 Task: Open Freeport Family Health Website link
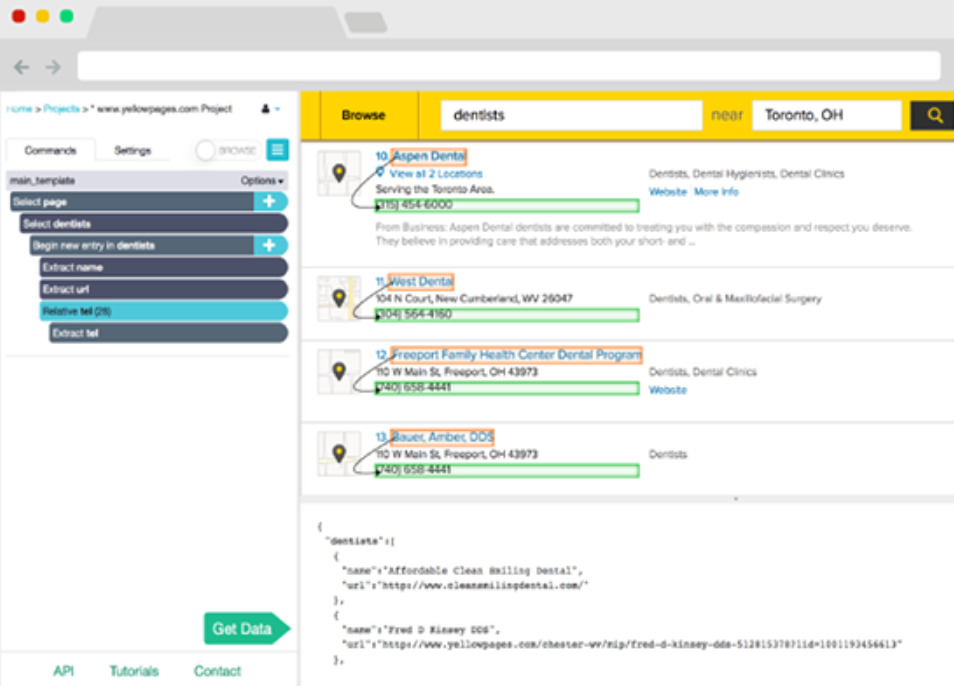click(x=667, y=390)
